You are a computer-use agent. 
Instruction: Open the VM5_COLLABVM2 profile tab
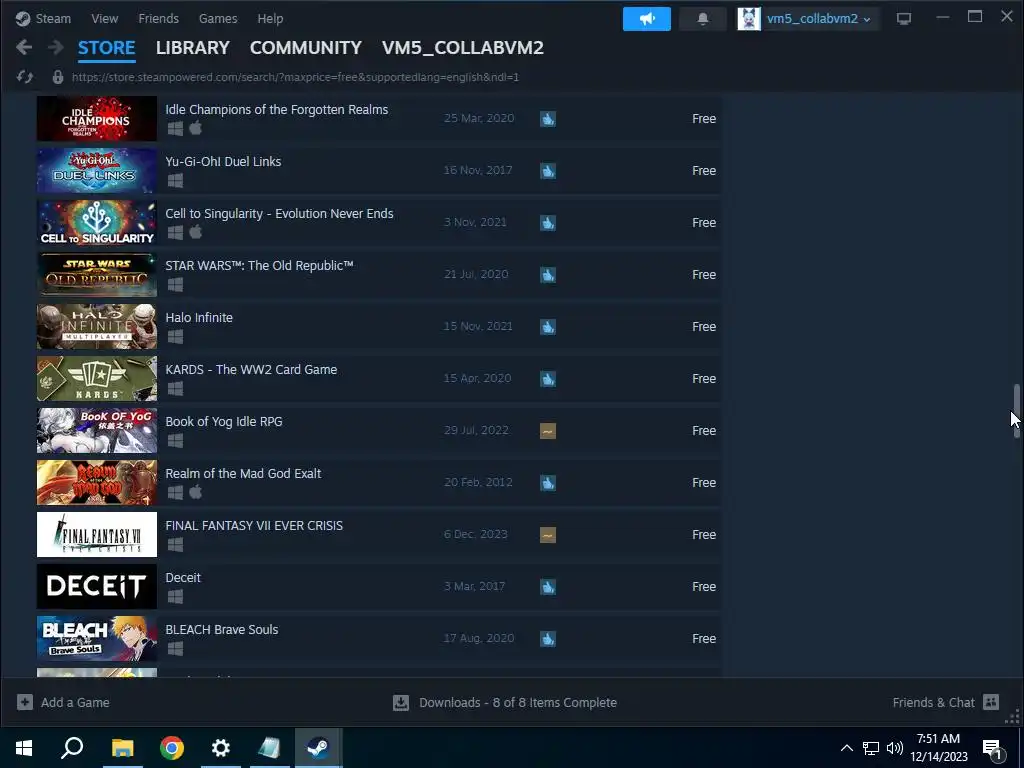(462, 48)
